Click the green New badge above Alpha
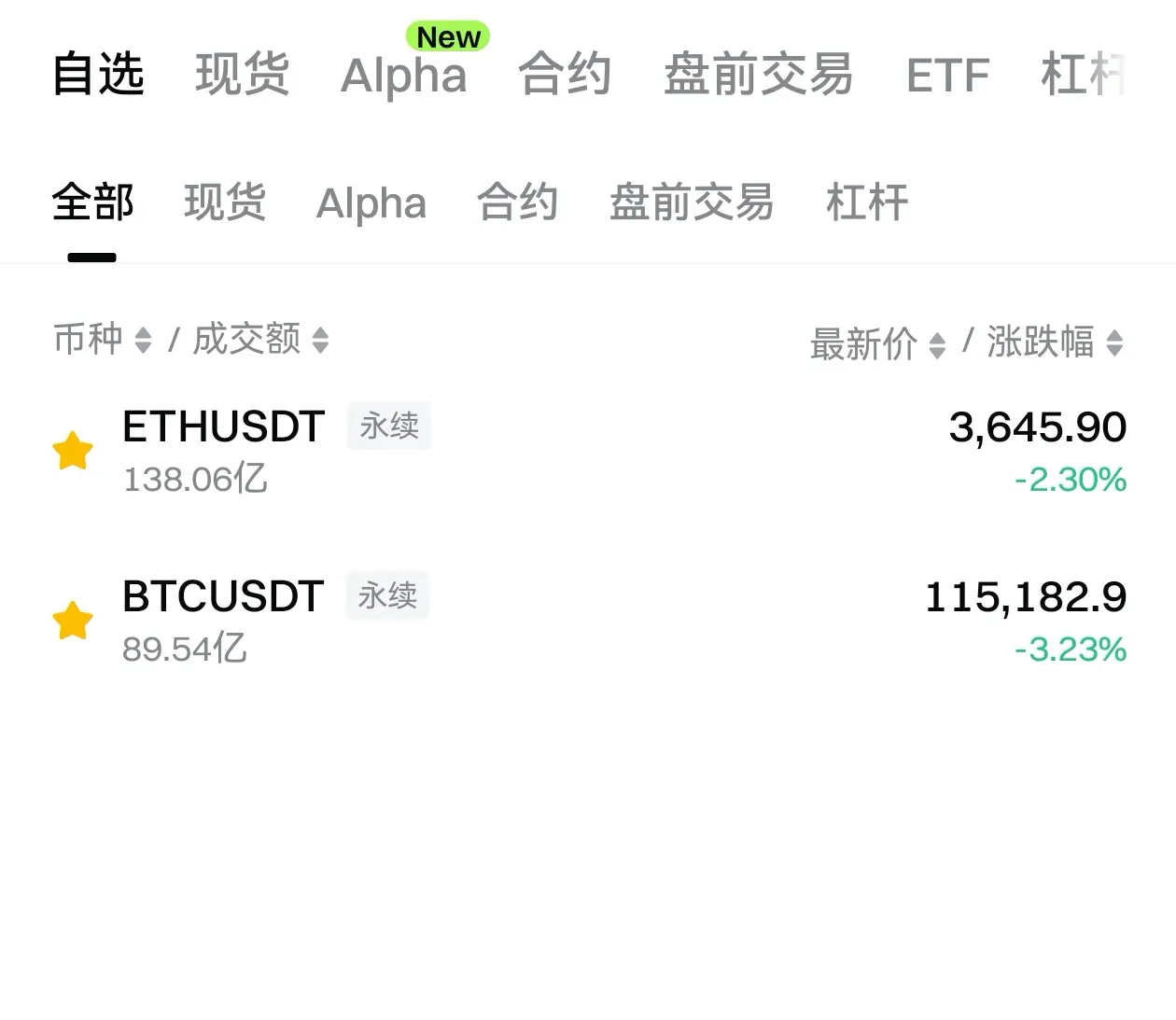1176x1020 pixels. 448,36
